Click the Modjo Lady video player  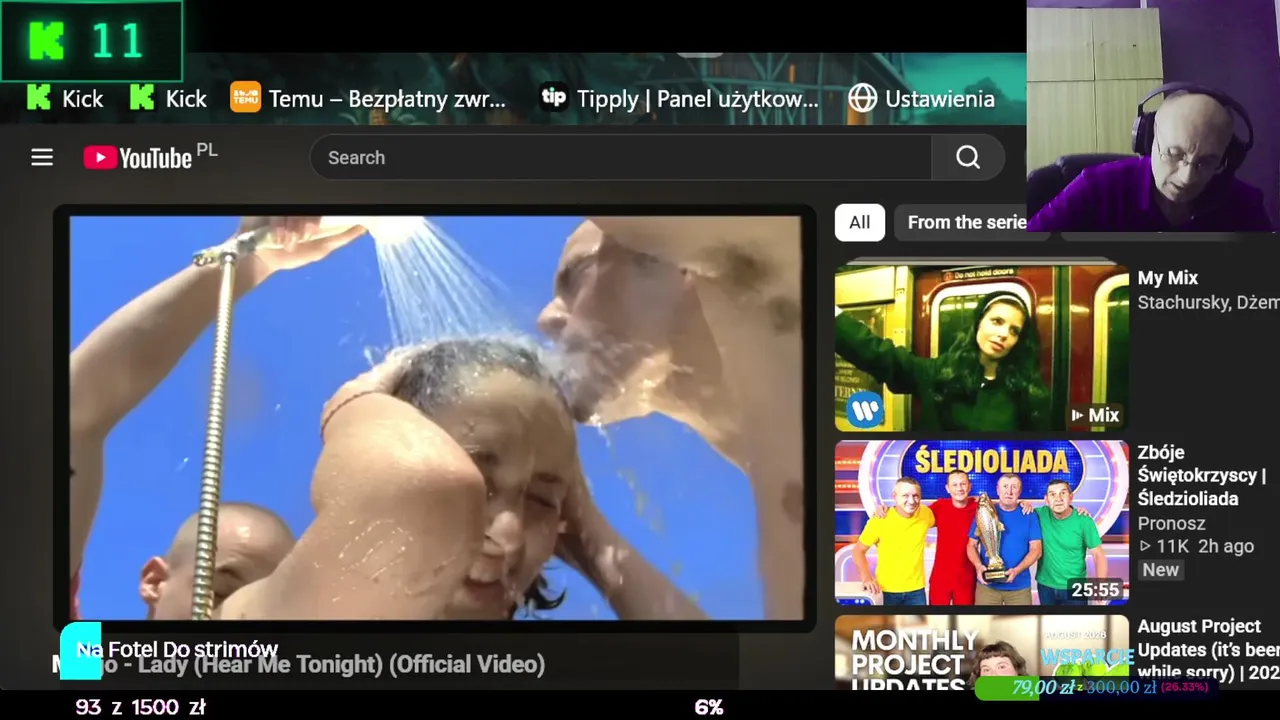click(x=435, y=417)
